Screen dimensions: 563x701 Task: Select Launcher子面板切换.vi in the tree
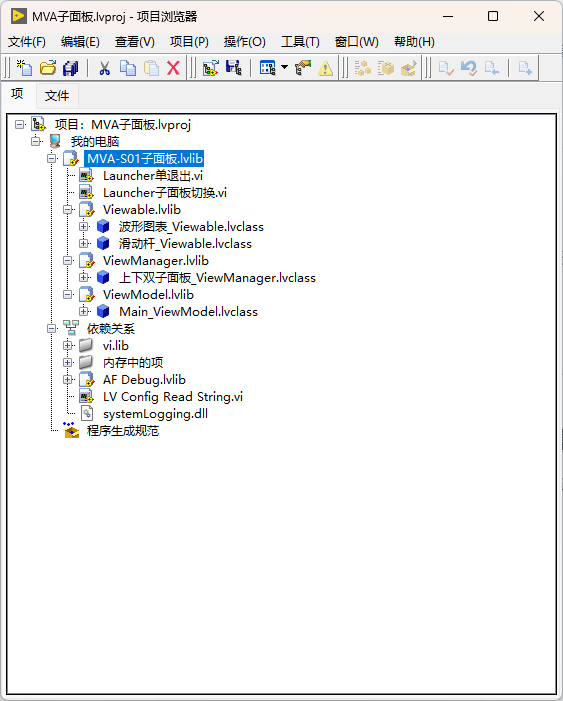(x=165, y=193)
